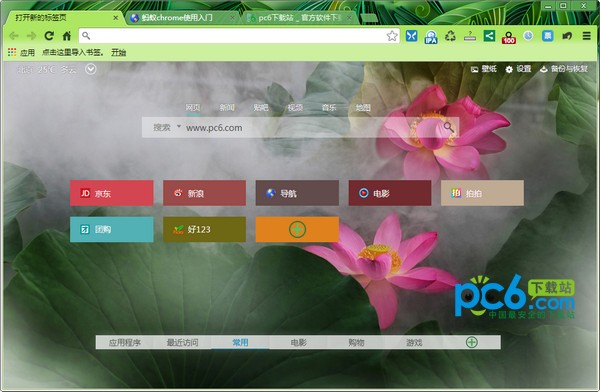Click the red 100 badge extension icon
Viewport: 600px width, 392px height.
(x=509, y=37)
